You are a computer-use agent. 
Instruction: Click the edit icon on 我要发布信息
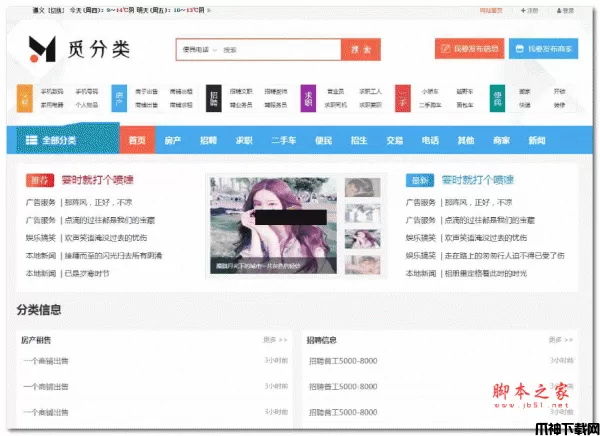[x=445, y=49]
